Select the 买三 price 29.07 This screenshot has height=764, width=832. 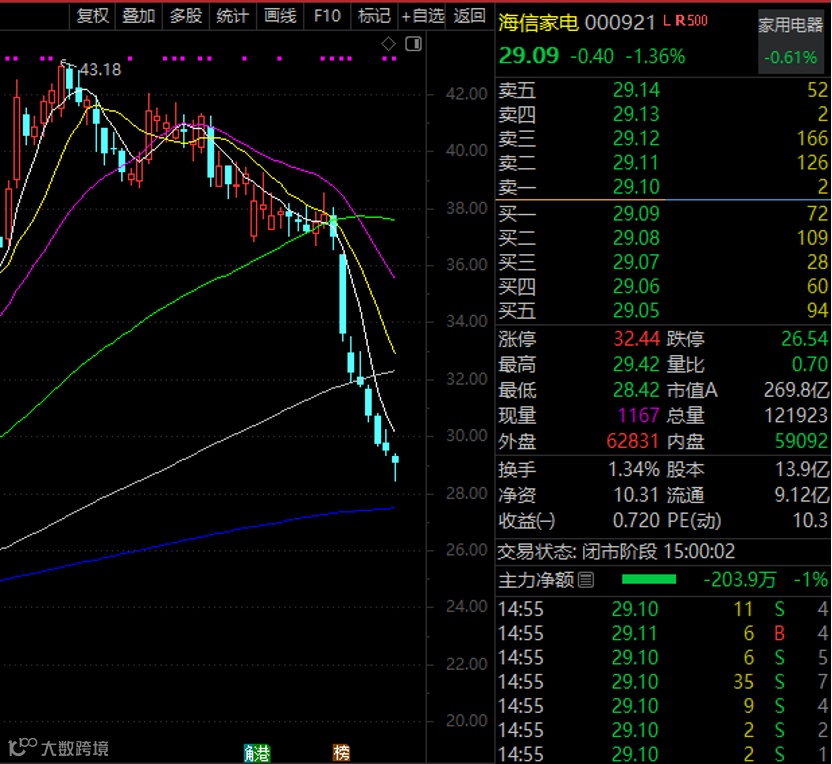click(636, 262)
